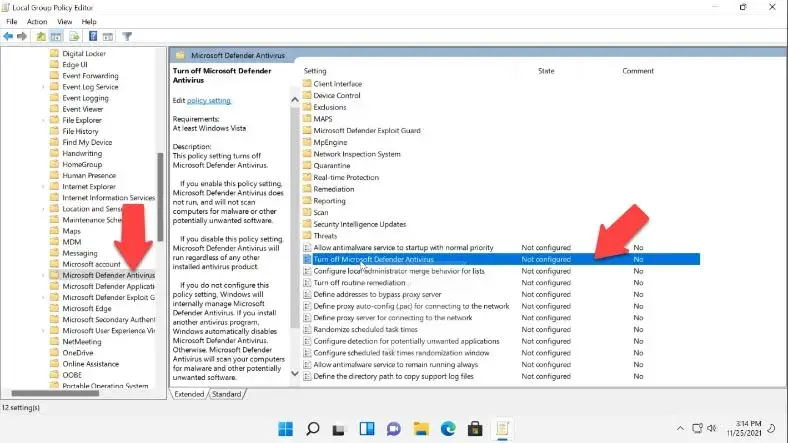This screenshot has width=788, height=443.
Task: Select OneDrive in the tree
Action: [x=78, y=353]
